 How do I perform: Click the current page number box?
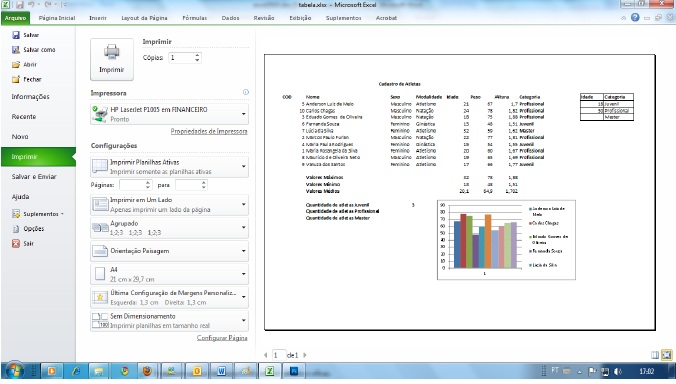click(279, 355)
